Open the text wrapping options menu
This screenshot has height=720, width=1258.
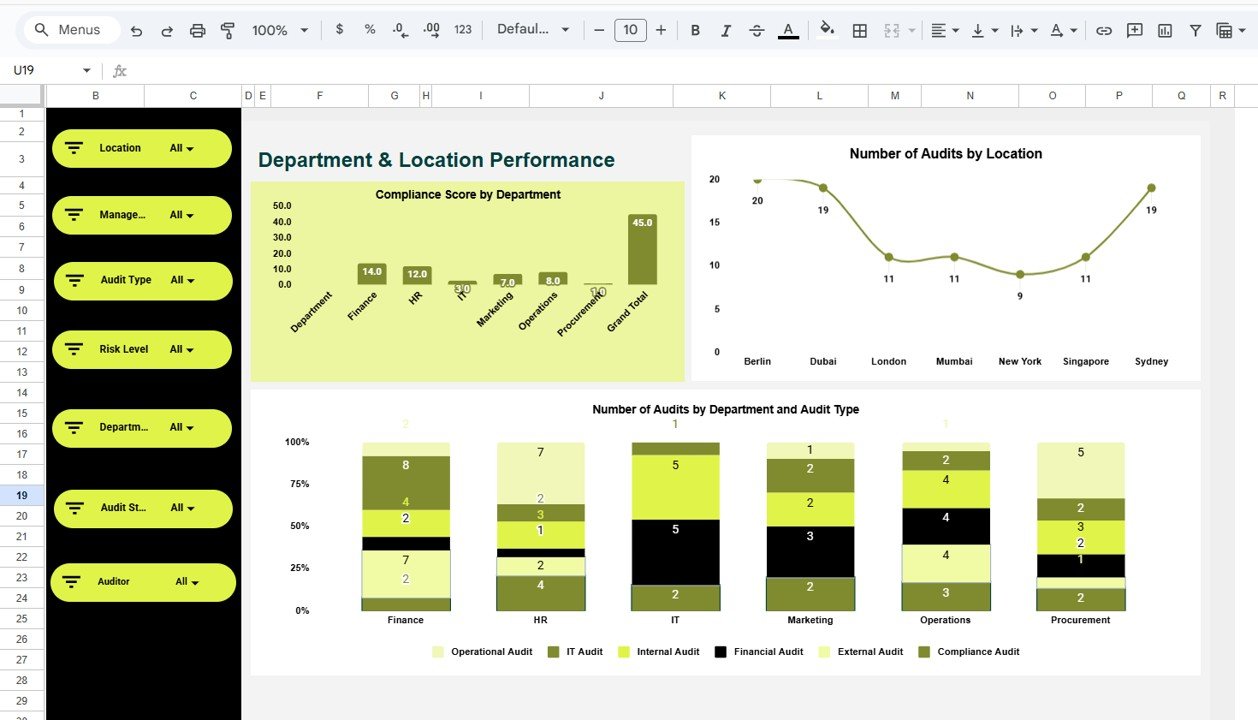click(1022, 30)
